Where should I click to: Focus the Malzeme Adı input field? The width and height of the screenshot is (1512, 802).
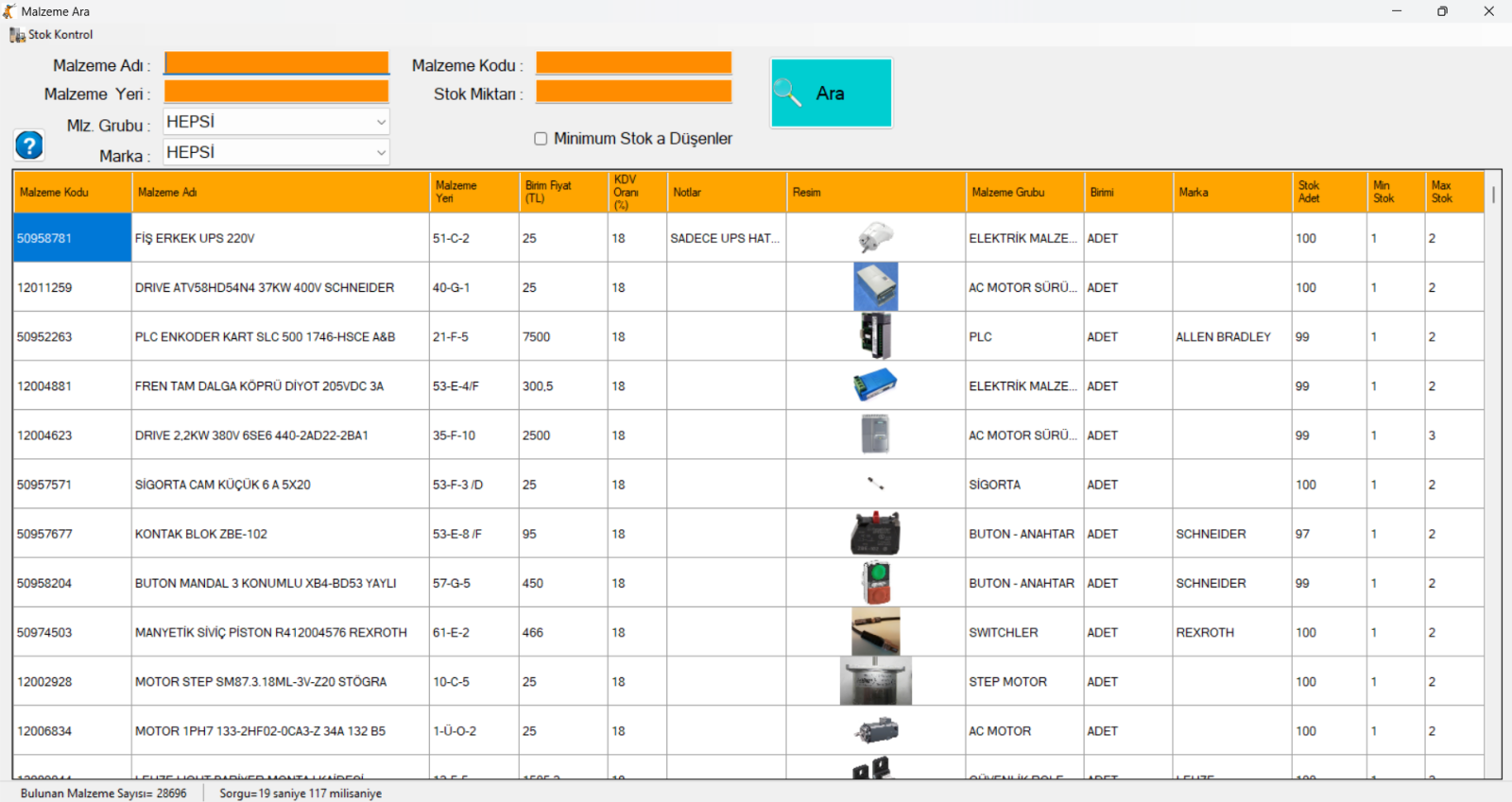click(276, 63)
